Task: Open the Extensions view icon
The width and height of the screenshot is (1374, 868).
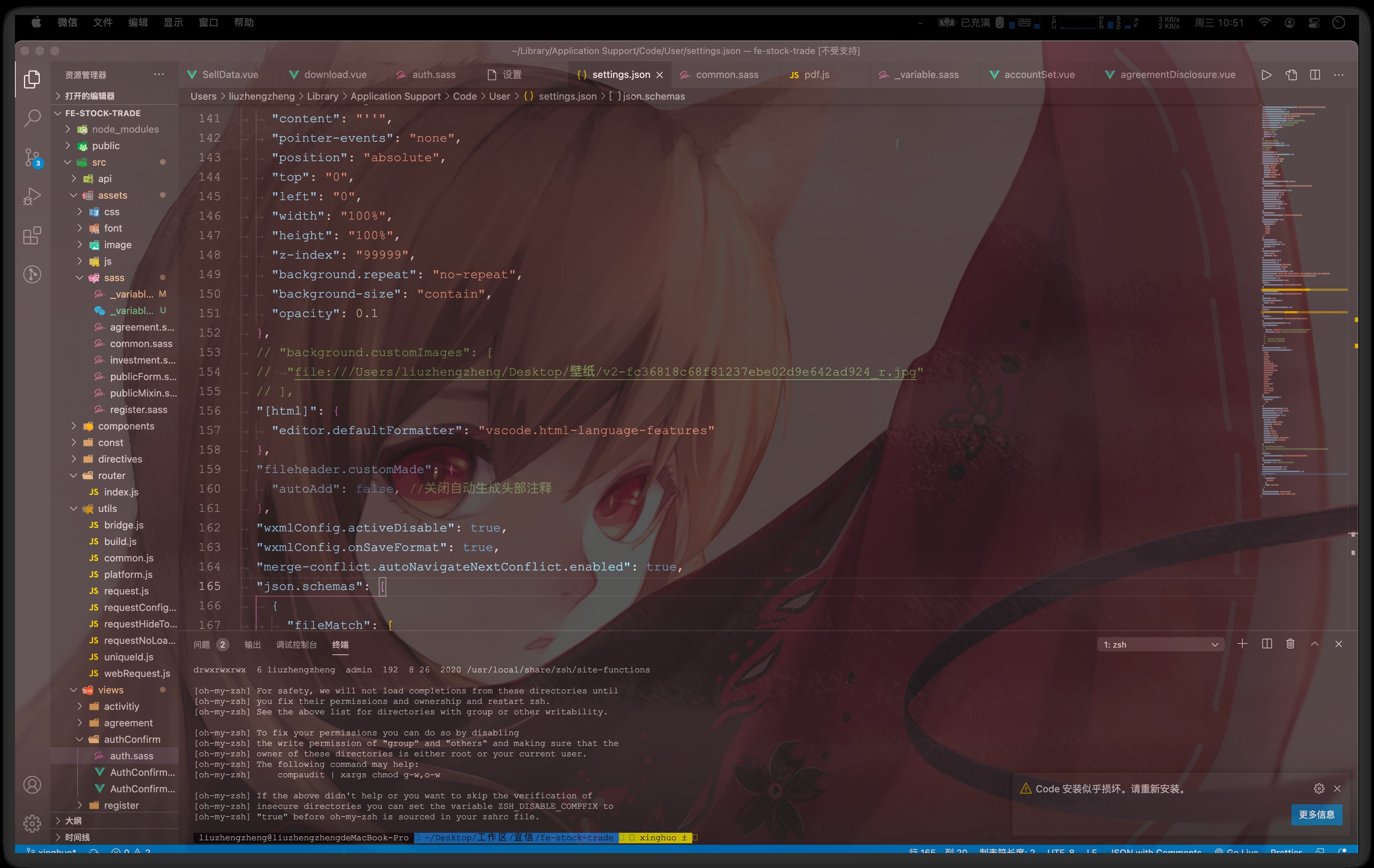Action: 31,235
